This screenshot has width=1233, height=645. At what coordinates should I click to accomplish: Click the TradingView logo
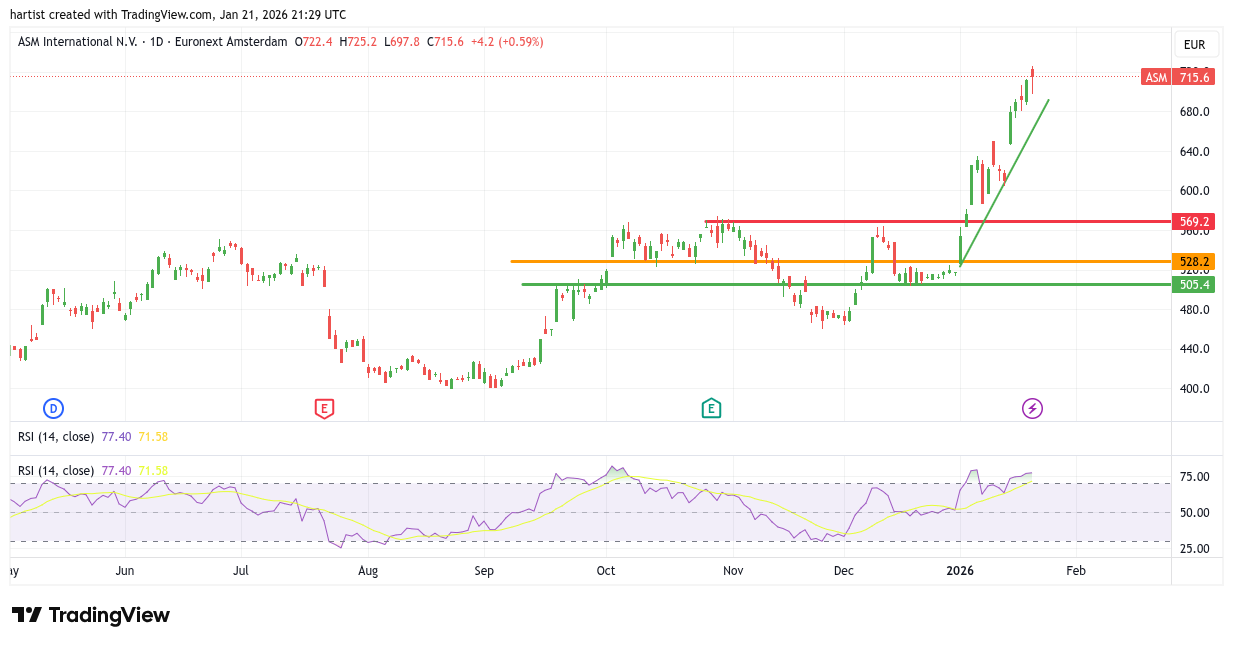(91, 615)
